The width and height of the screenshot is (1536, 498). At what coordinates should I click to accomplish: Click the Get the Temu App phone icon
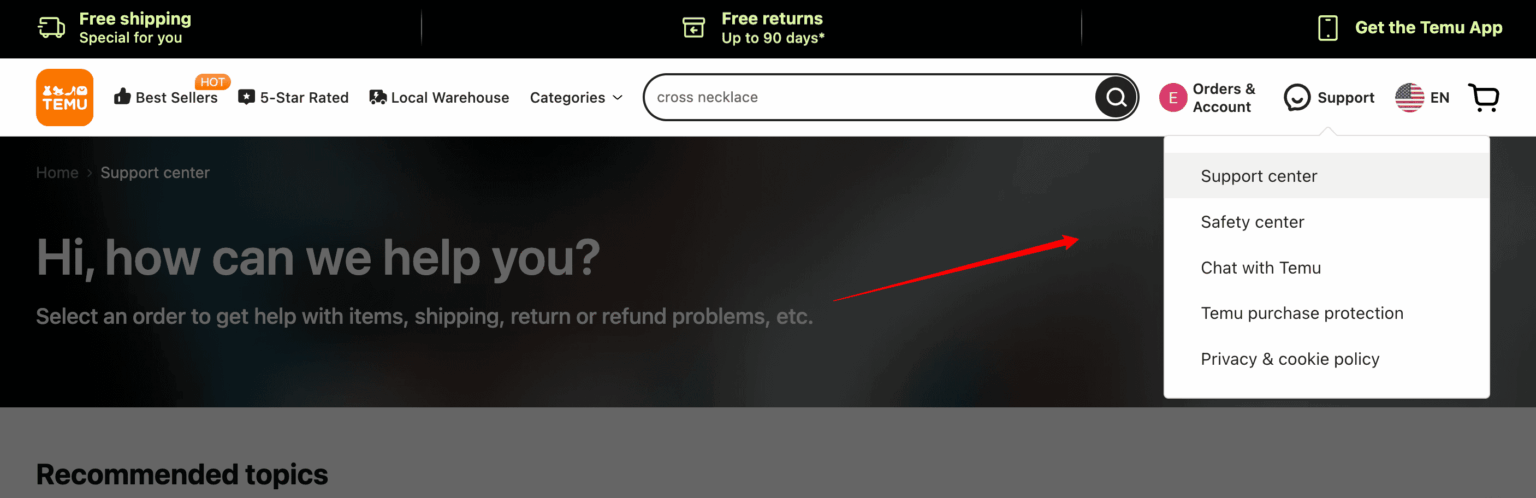pos(1328,28)
